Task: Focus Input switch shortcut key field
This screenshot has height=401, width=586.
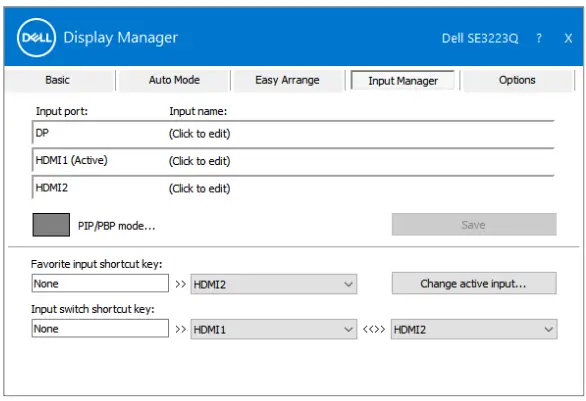Action: tap(100, 328)
